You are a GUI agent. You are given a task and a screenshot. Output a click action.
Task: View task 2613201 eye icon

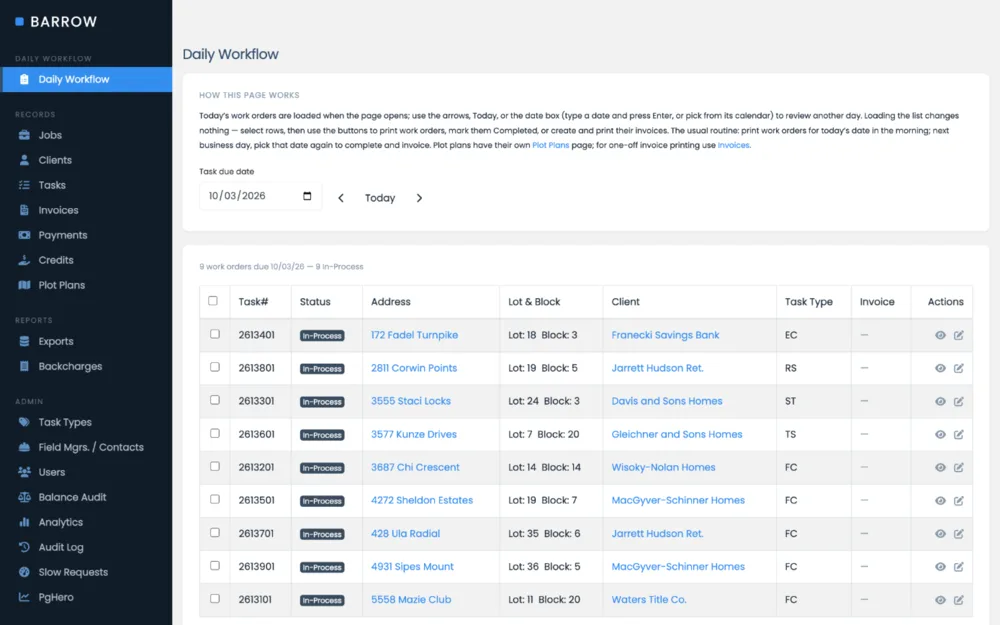pos(940,467)
